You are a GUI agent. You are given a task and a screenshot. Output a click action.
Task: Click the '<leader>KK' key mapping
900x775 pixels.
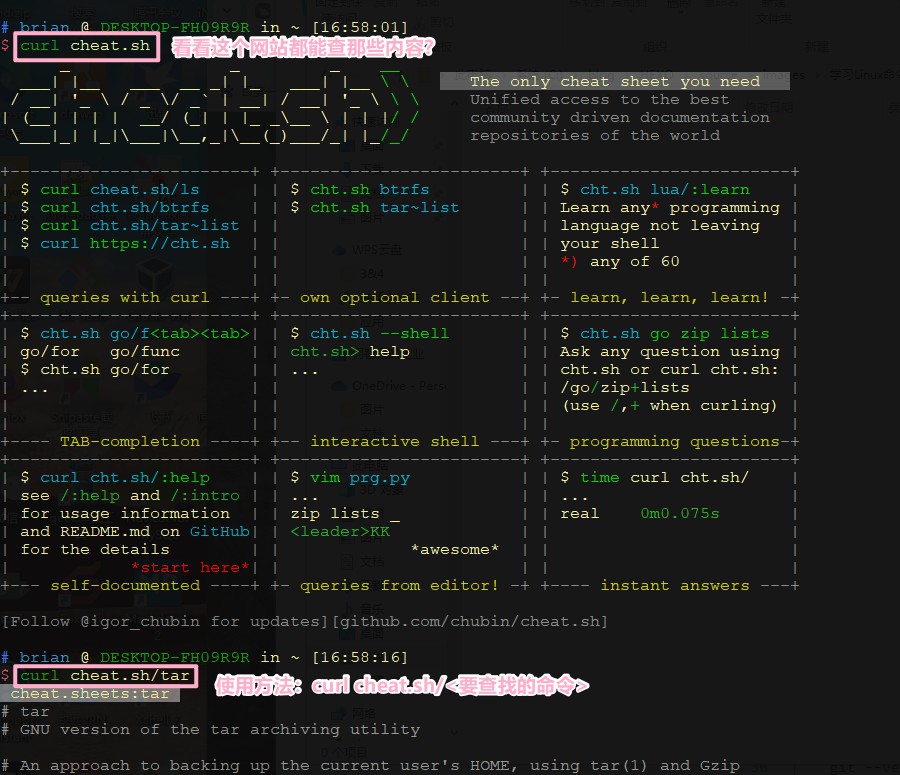click(x=340, y=532)
